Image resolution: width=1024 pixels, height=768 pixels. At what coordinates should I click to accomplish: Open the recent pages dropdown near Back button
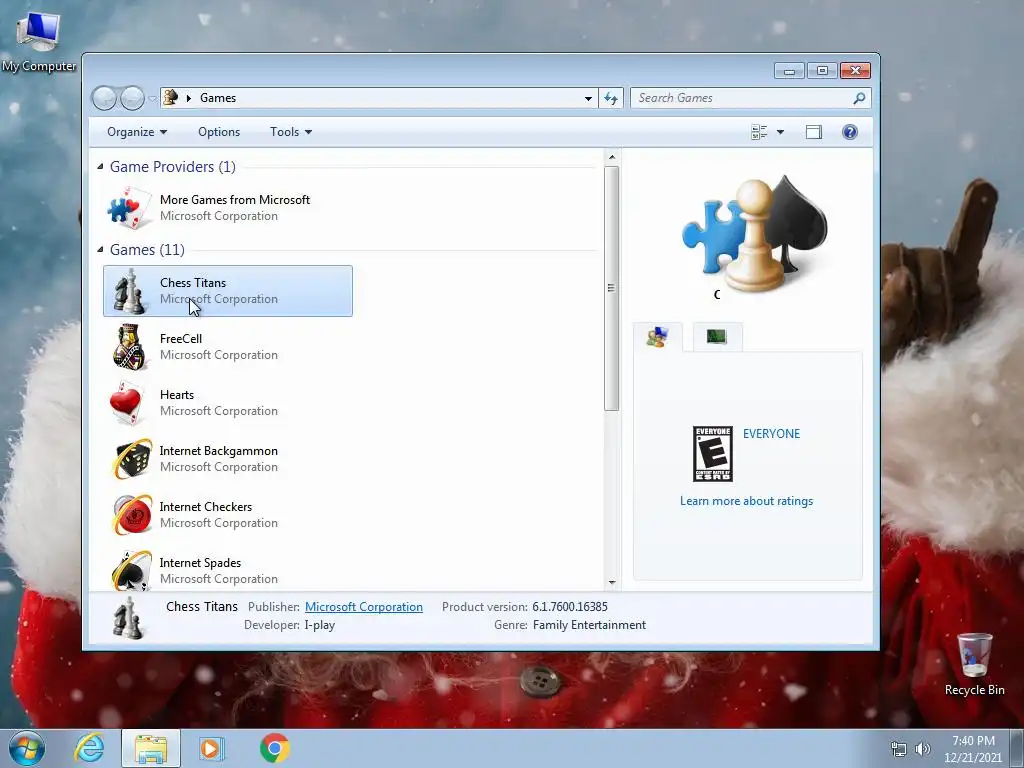[152, 99]
